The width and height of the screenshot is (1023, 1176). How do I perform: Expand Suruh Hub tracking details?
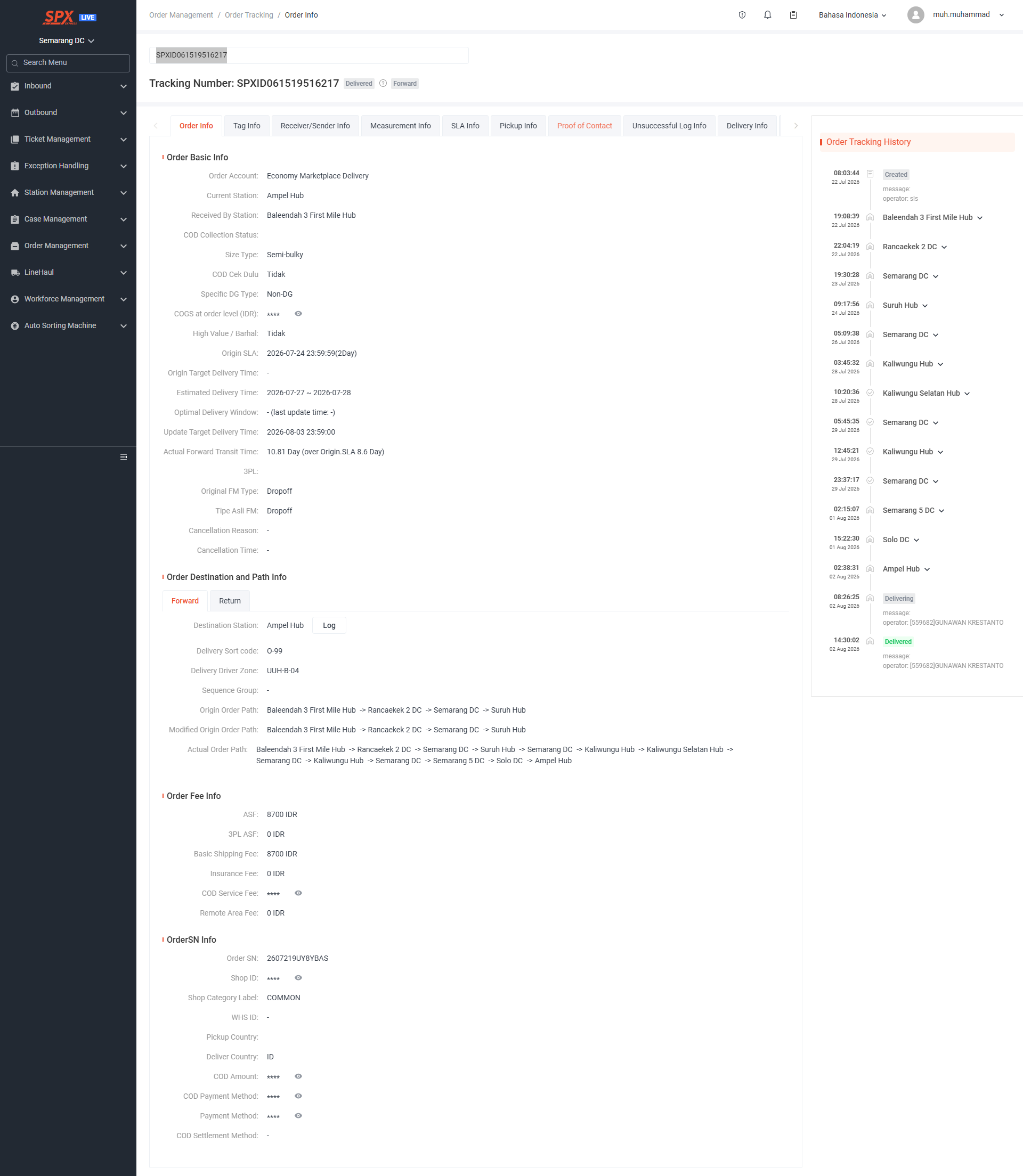[925, 306]
